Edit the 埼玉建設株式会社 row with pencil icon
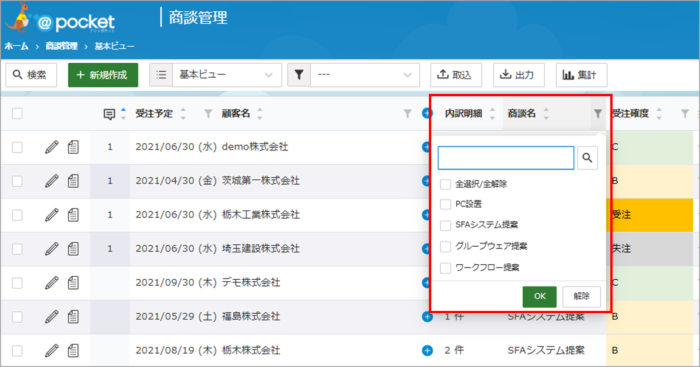The height and width of the screenshot is (367, 700). (52, 249)
